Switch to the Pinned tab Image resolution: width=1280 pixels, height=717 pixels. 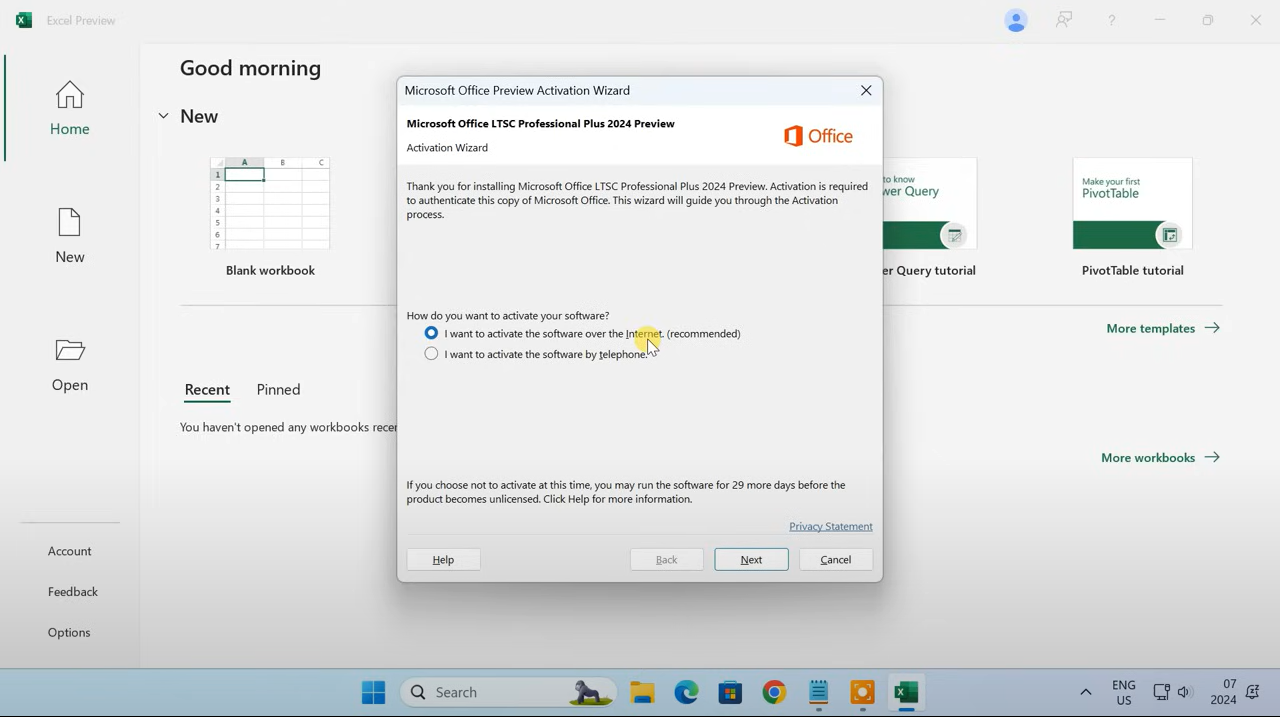pos(278,390)
